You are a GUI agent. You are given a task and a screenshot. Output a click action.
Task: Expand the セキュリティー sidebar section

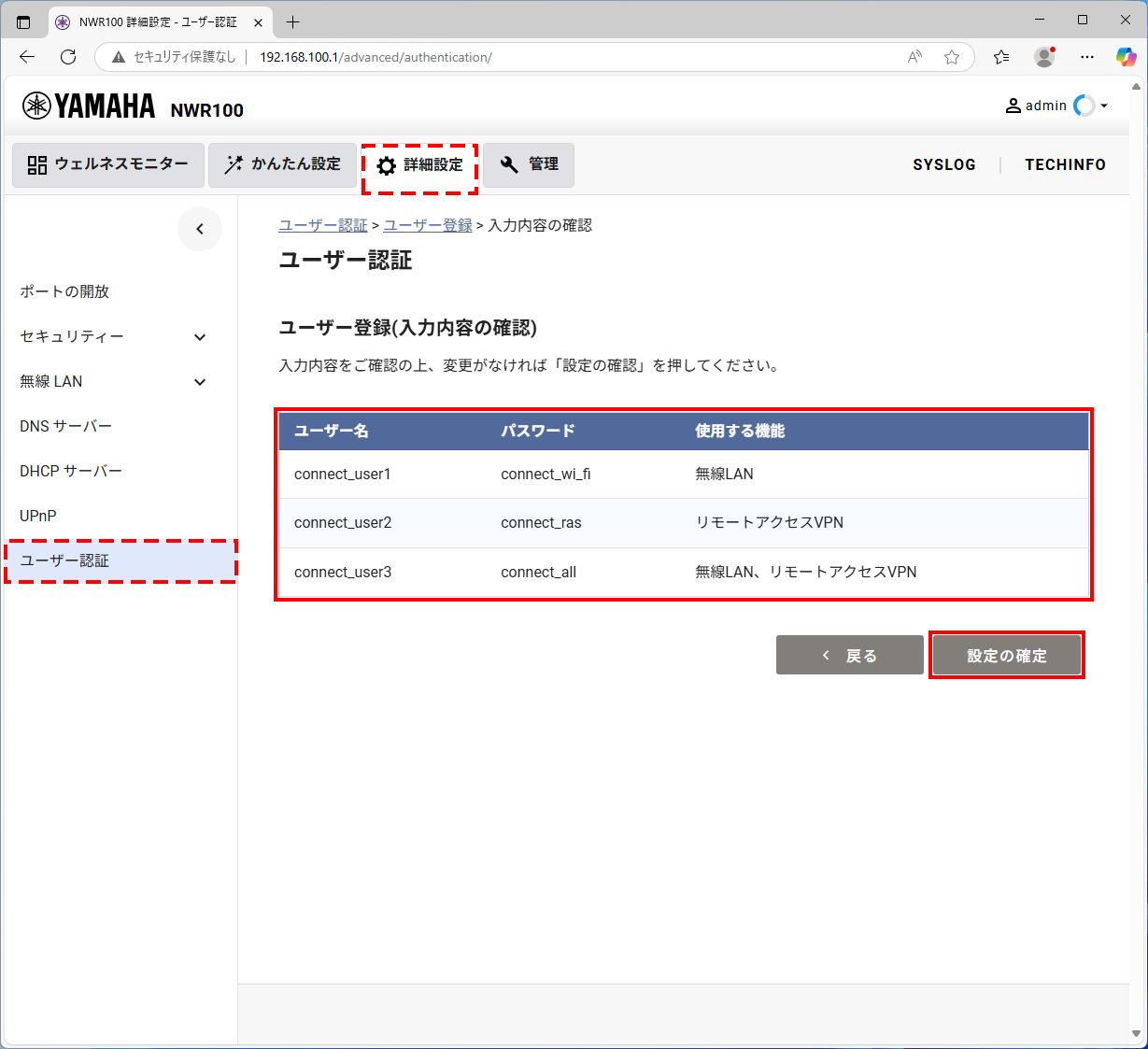(199, 337)
